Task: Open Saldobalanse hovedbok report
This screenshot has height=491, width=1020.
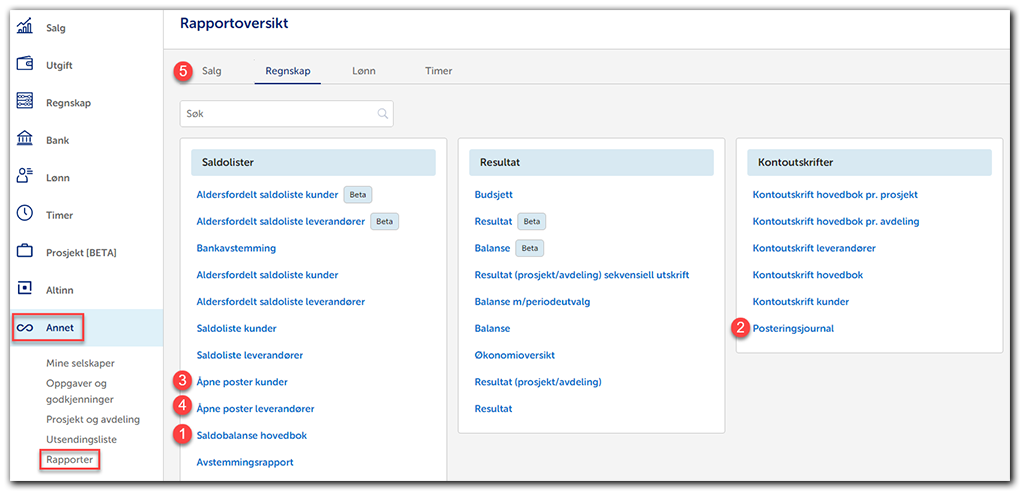Action: coord(252,435)
